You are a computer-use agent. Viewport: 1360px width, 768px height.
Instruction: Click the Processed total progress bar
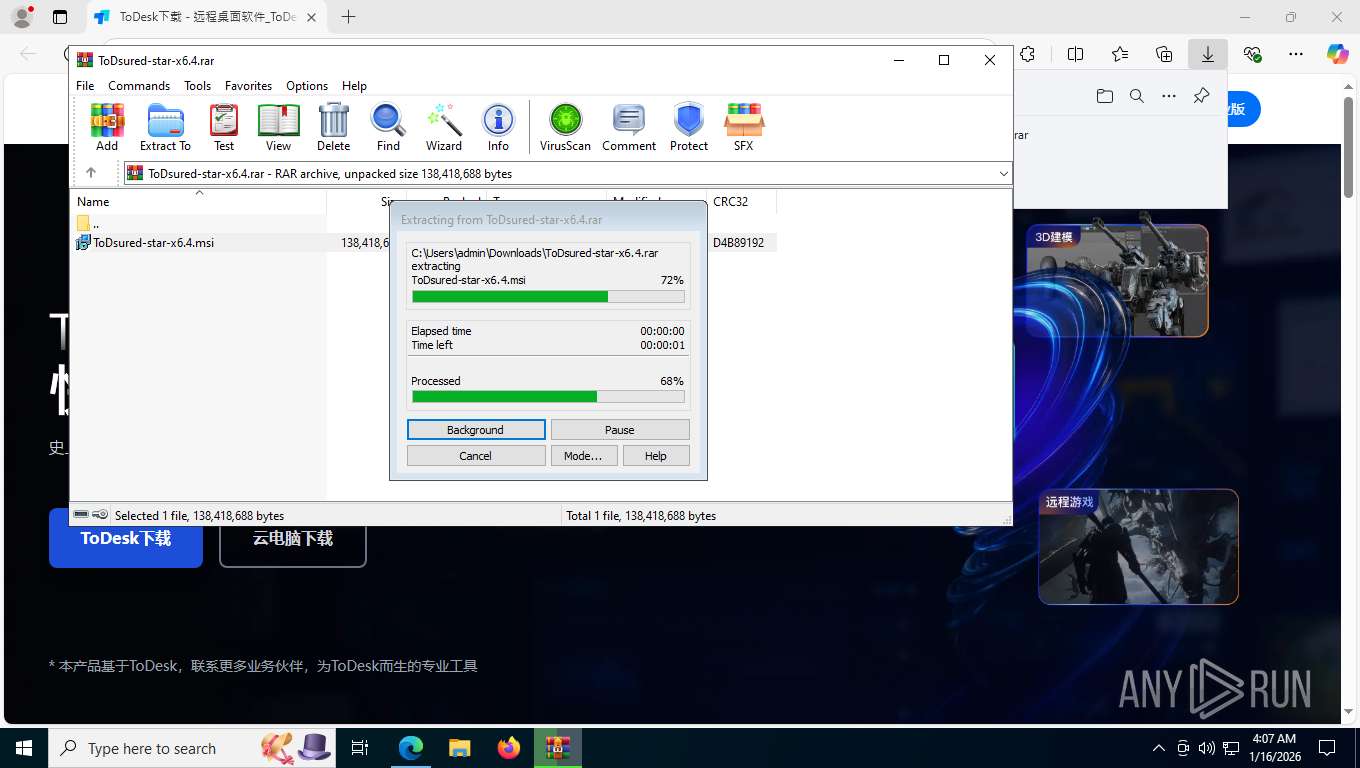548,397
